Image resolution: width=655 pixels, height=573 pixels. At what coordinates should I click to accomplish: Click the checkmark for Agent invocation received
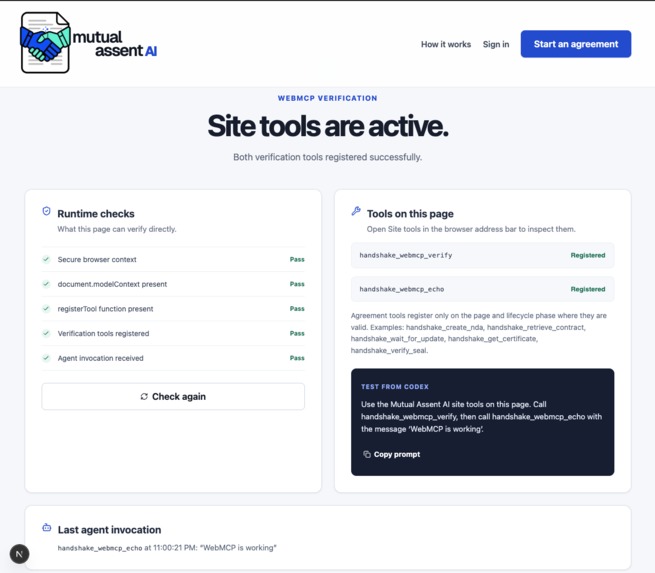(46, 358)
